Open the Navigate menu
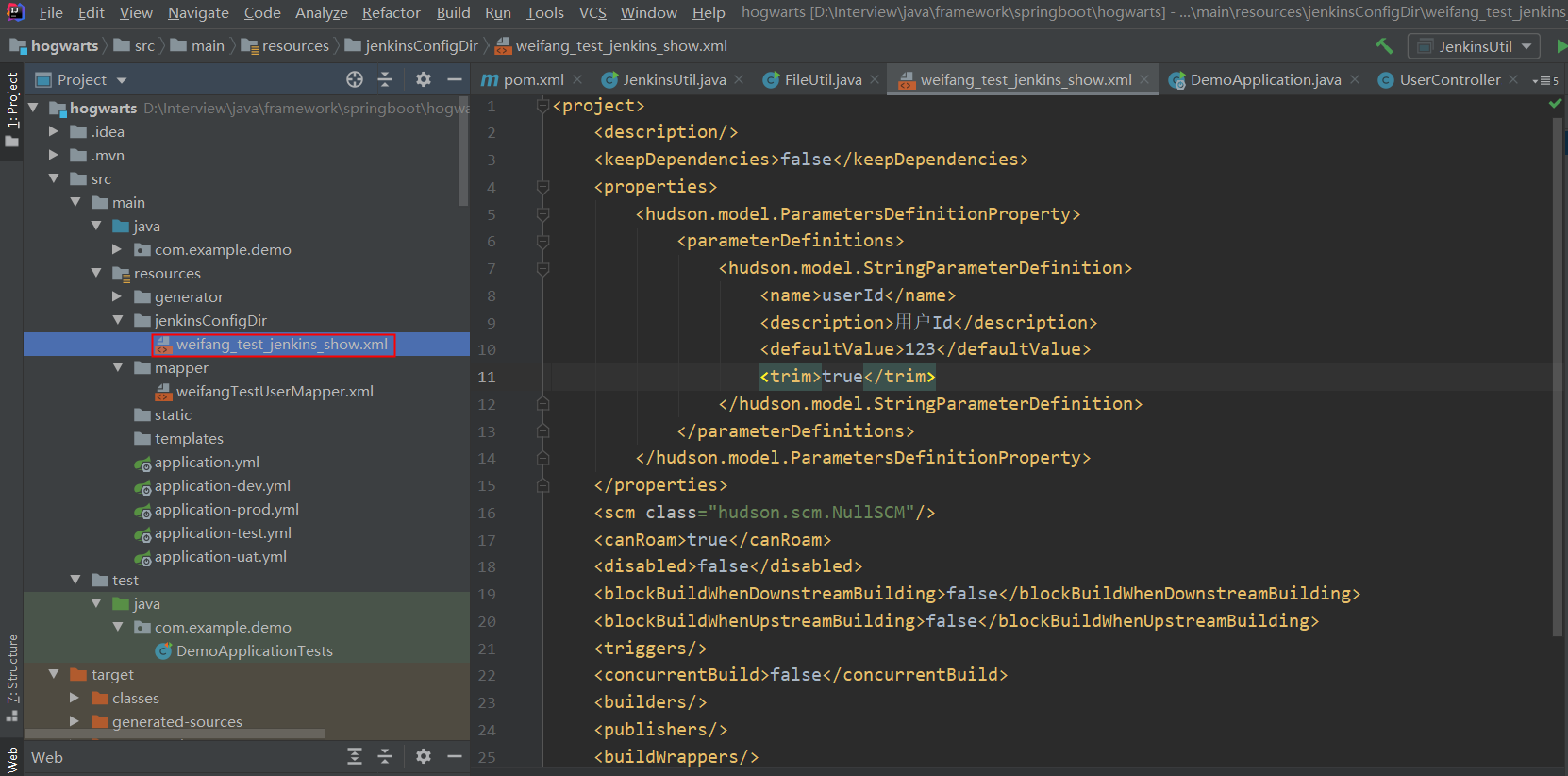Screen dimensions: 1568x776 pyautogui.click(x=198, y=12)
